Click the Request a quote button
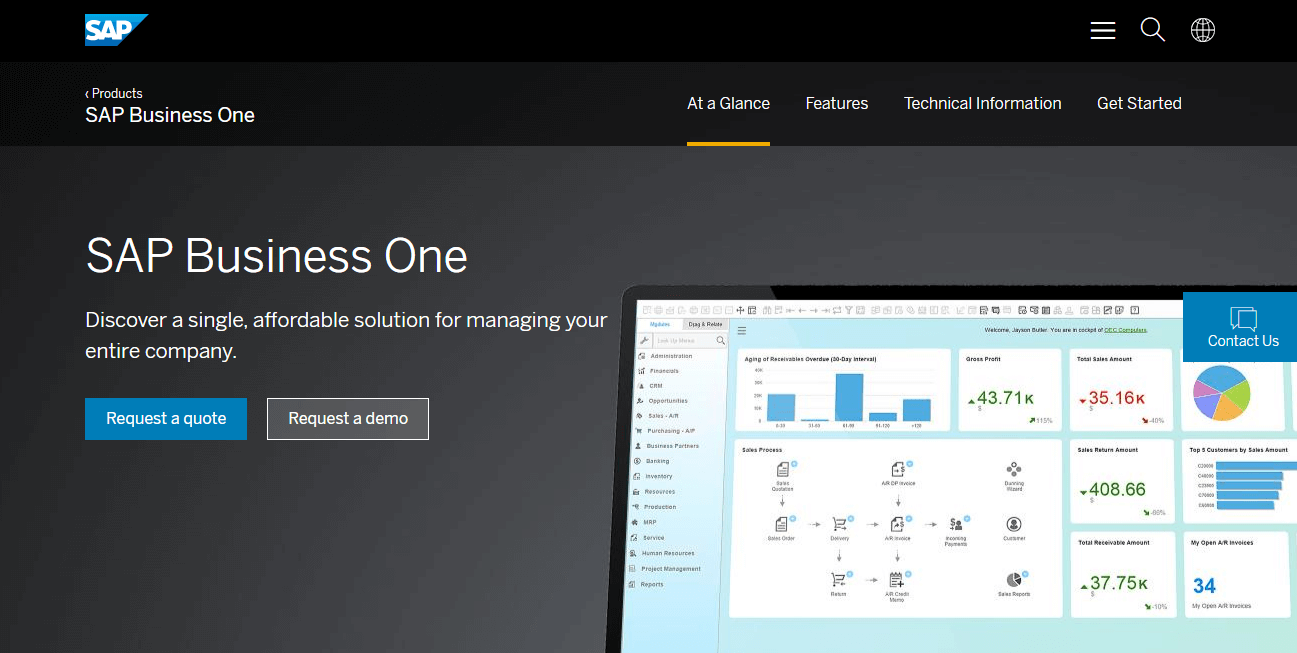The image size is (1297, 653). (165, 418)
